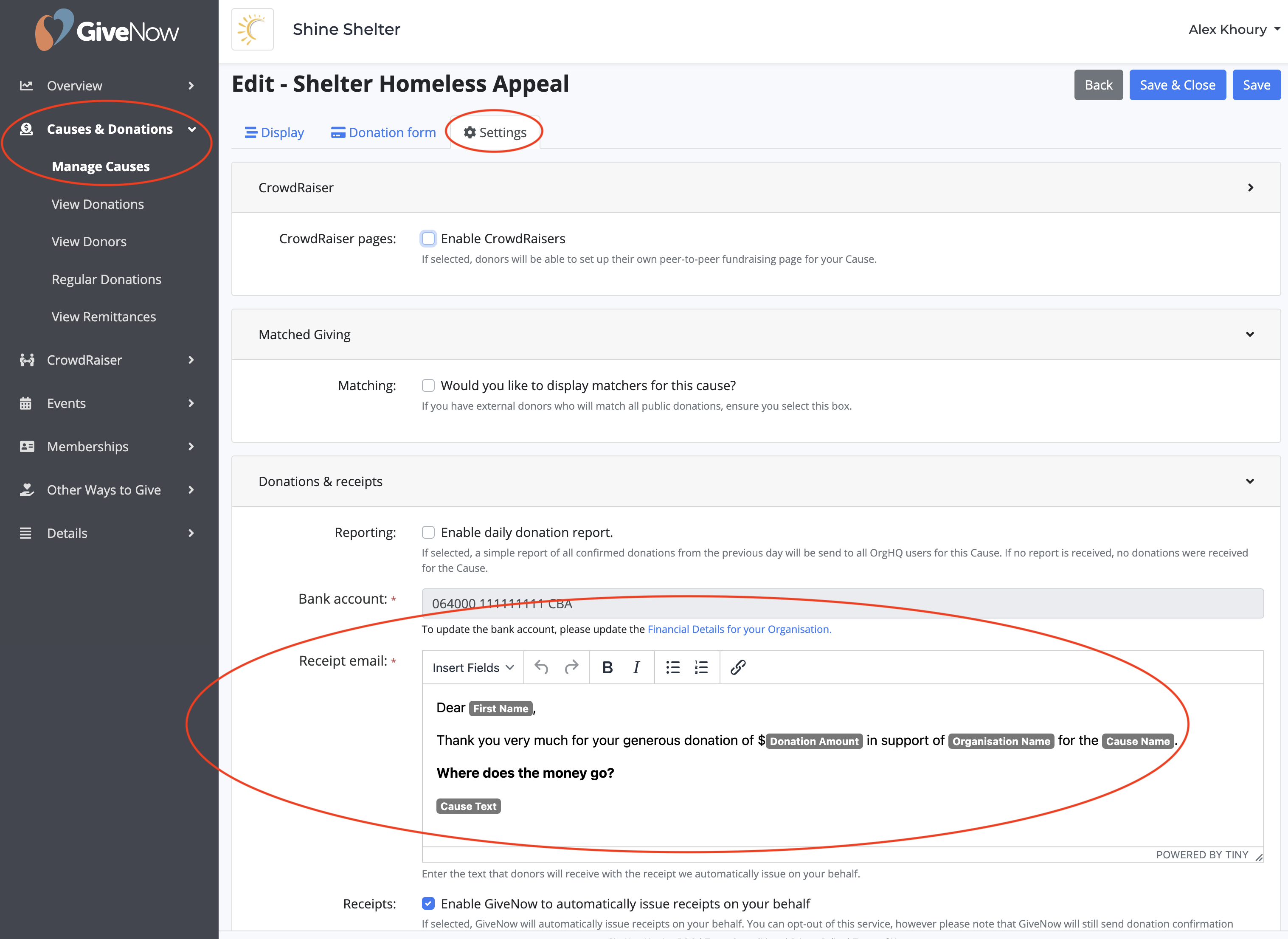Switch to the Display tab
The width and height of the screenshot is (1288, 939).
click(x=275, y=132)
